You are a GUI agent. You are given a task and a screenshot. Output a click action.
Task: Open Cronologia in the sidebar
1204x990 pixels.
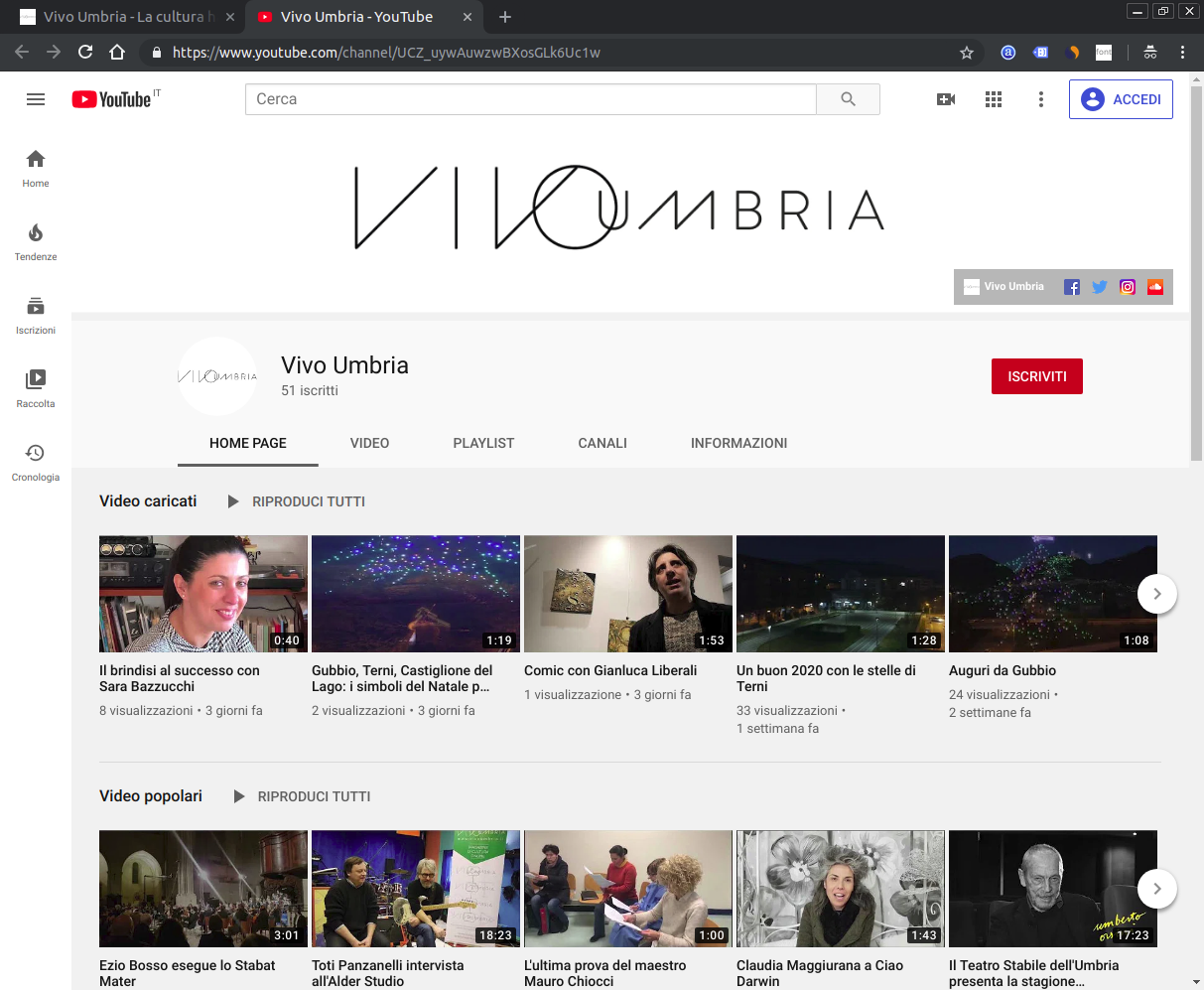[36, 462]
